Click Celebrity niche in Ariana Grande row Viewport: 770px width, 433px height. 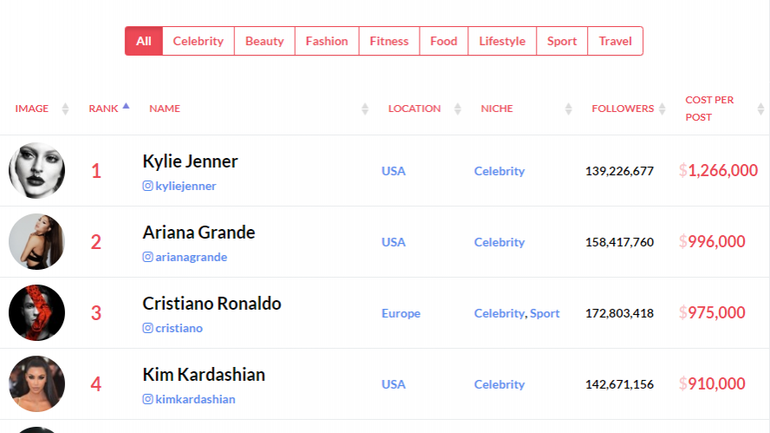pos(499,243)
